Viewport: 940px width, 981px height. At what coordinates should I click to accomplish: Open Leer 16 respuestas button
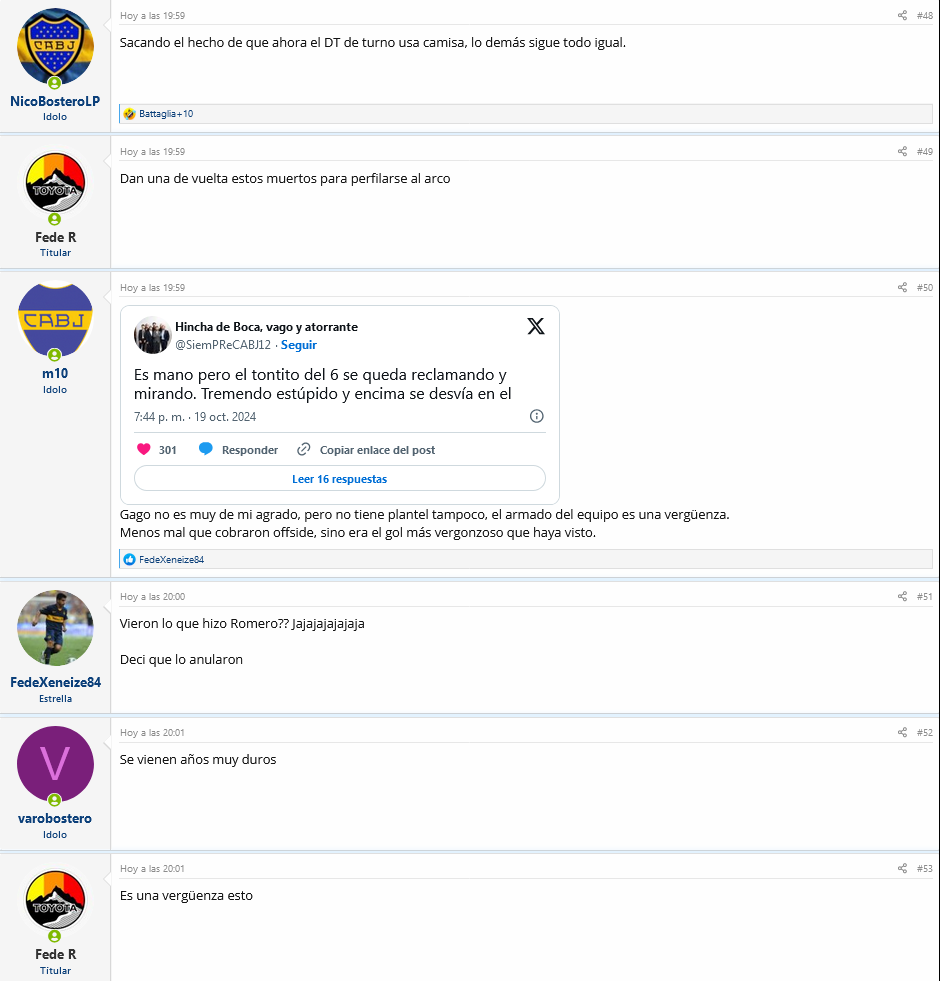tap(340, 479)
